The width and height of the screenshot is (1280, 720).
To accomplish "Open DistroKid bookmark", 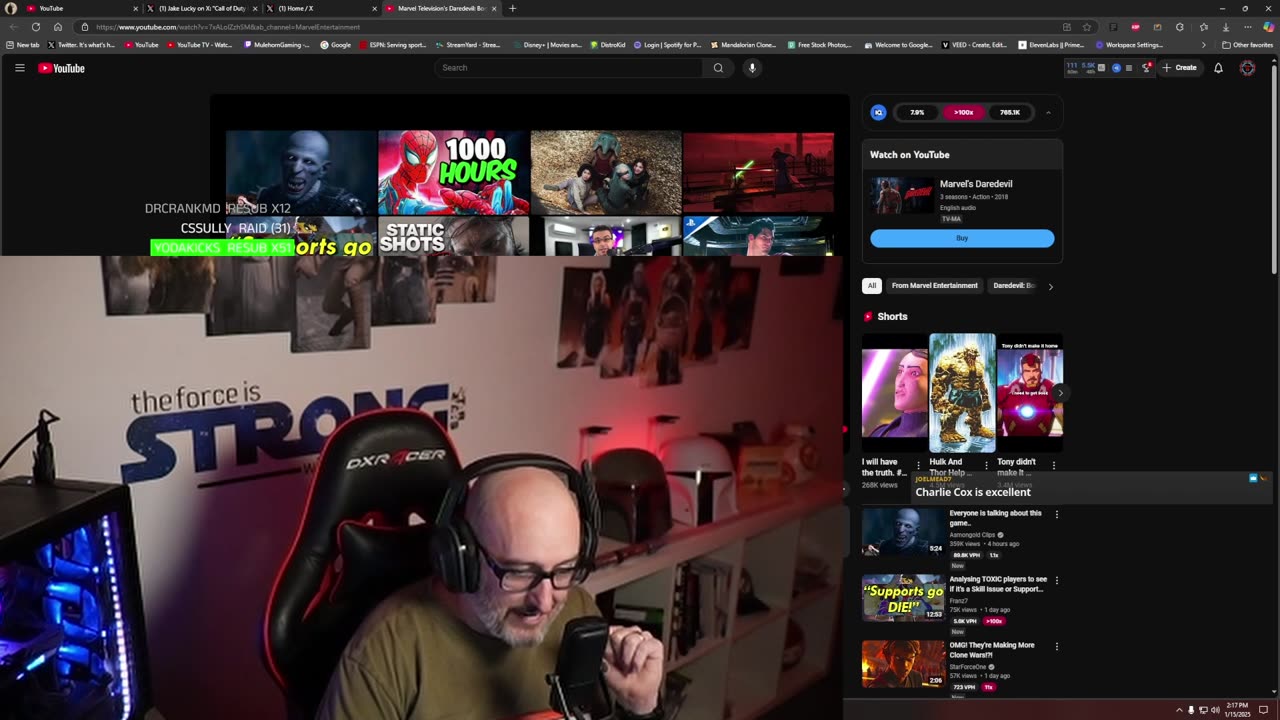I will pyautogui.click(x=608, y=45).
